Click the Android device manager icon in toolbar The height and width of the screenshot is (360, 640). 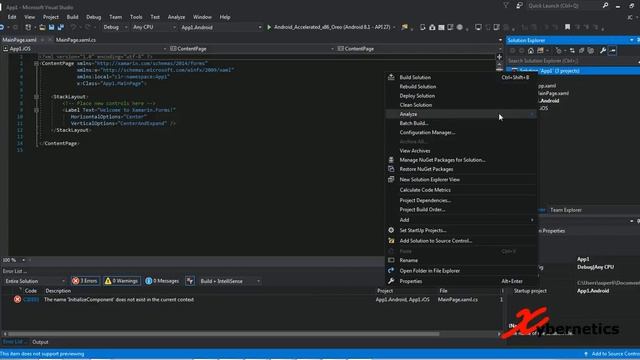pyautogui.click(x=422, y=27)
